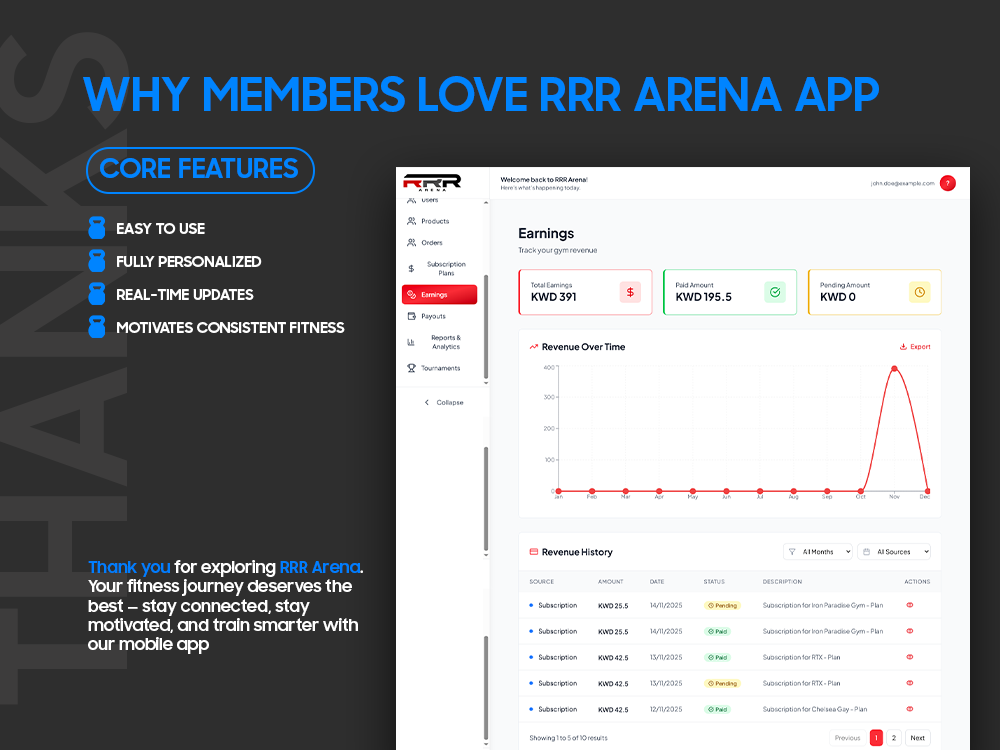The height and width of the screenshot is (750, 1000).
Task: Click view action for first Iron Paradise row
Action: click(x=910, y=605)
